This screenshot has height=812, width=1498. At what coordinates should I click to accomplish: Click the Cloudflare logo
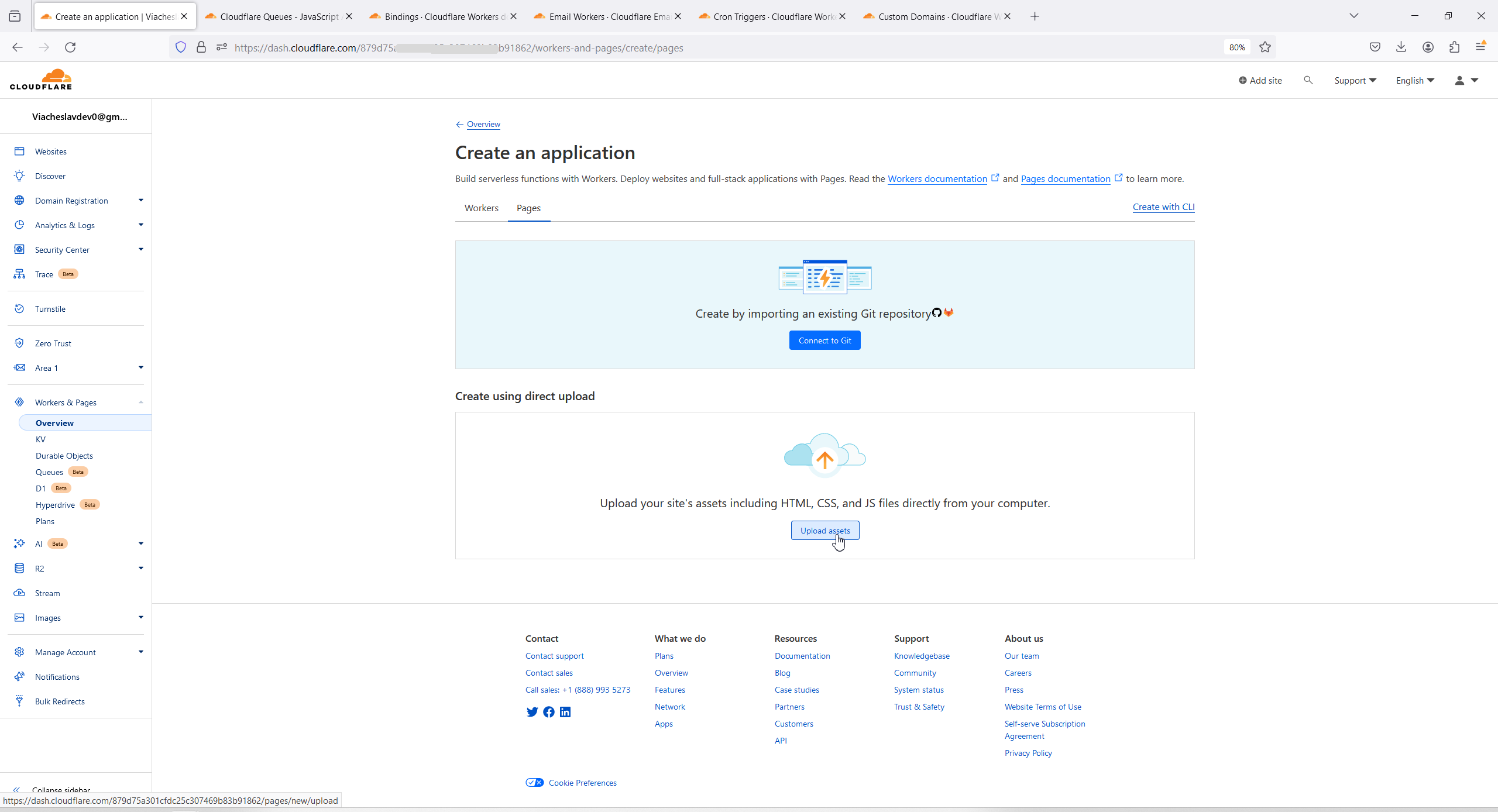coord(41,80)
